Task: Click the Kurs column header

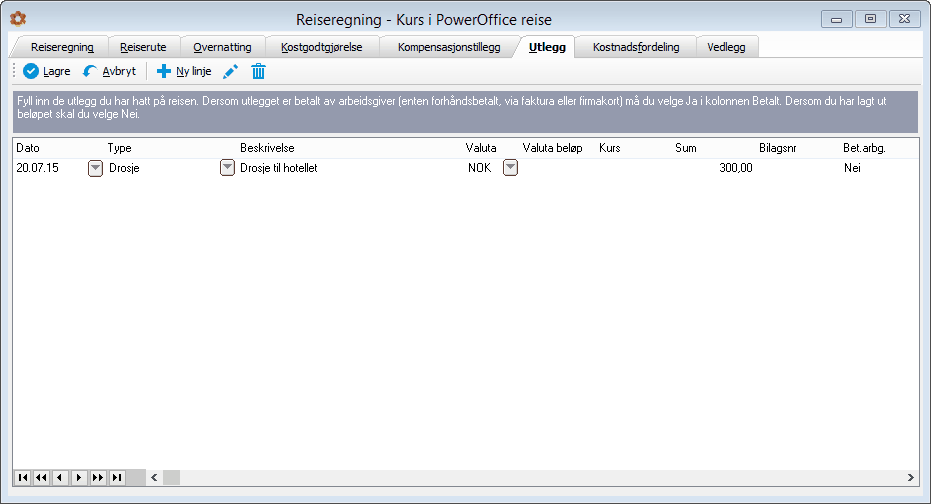Action: coord(610,148)
